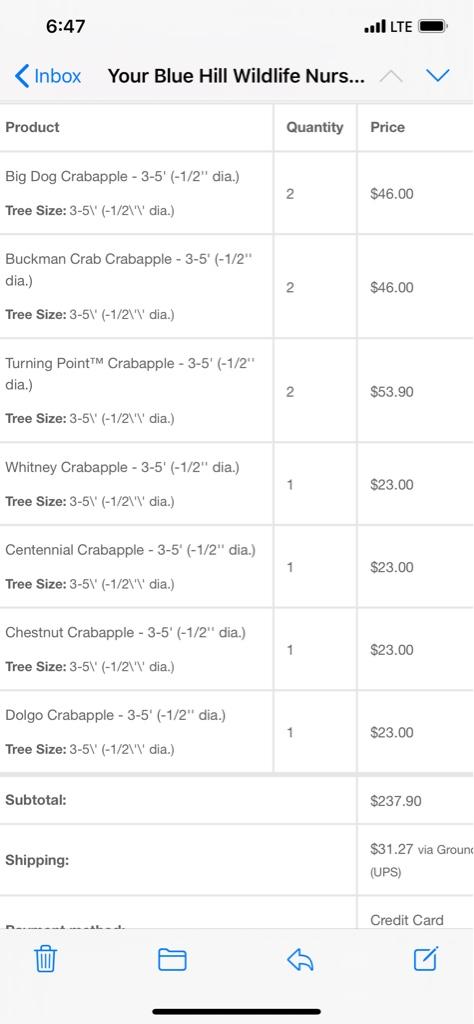Tap the battery icon in status bar
This screenshot has width=474, height=1024.
pyautogui.click(x=433, y=27)
